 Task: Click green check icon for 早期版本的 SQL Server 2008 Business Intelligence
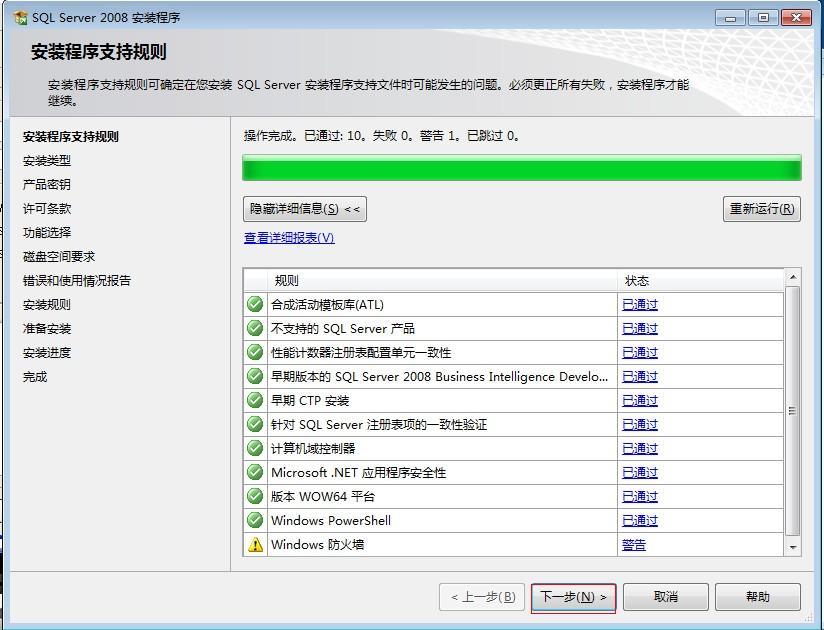[x=255, y=376]
